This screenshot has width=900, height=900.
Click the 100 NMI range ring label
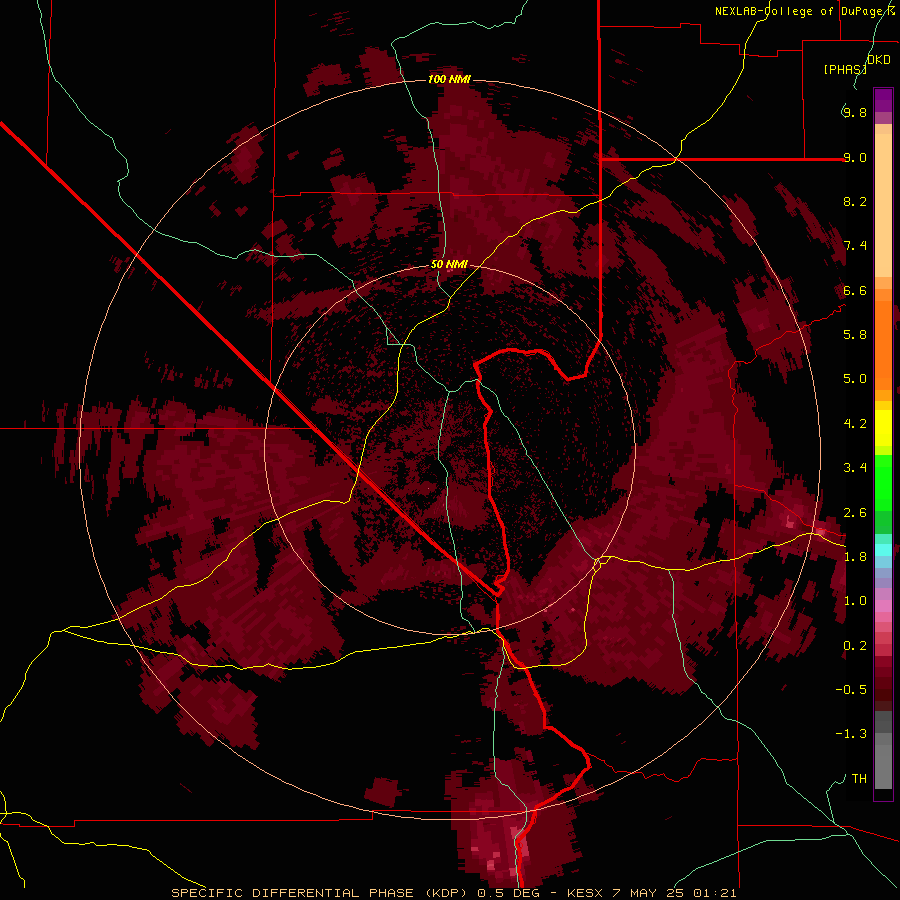pyautogui.click(x=449, y=79)
